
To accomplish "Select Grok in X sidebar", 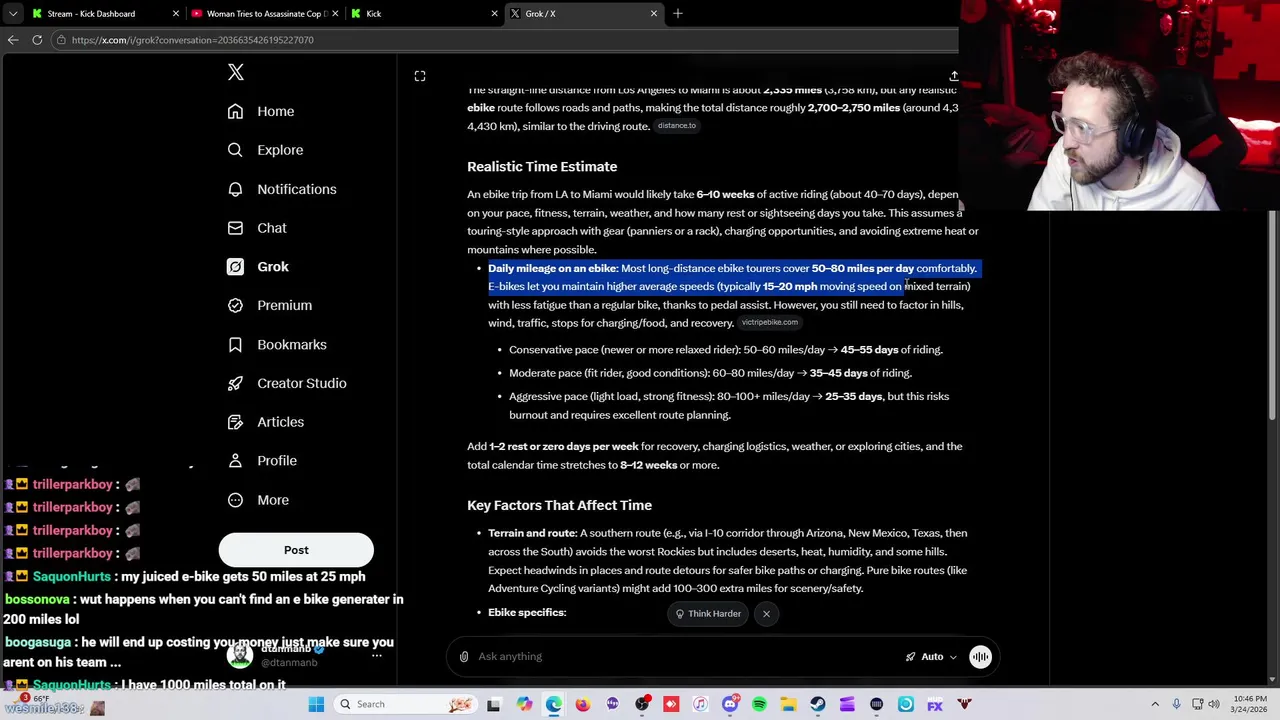I will pyautogui.click(x=258, y=267).
